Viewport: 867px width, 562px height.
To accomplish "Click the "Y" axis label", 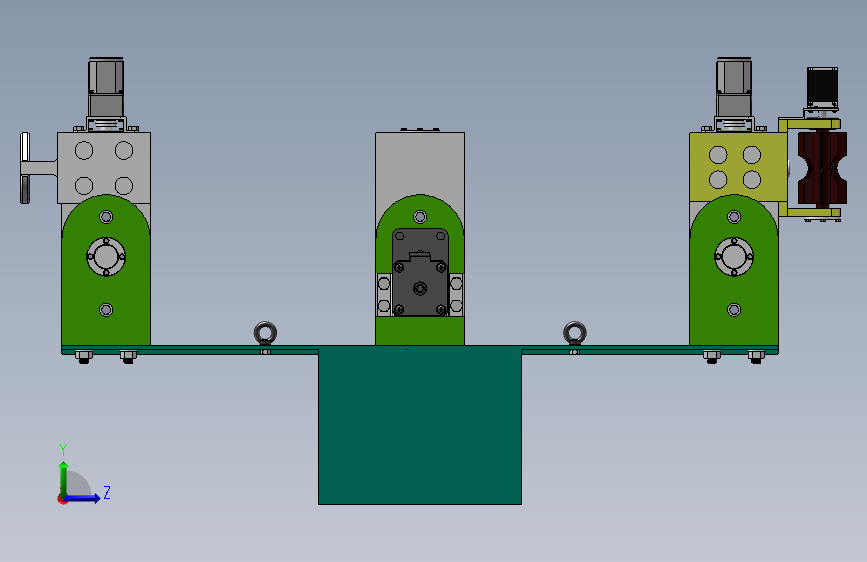I will pos(63,449).
